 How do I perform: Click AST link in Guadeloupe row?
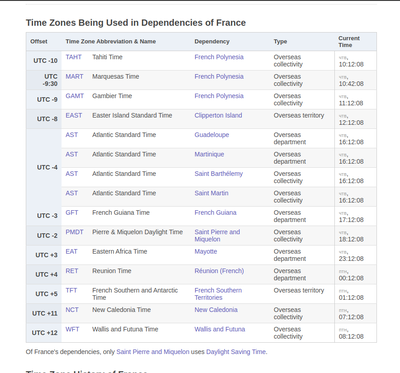coord(72,135)
